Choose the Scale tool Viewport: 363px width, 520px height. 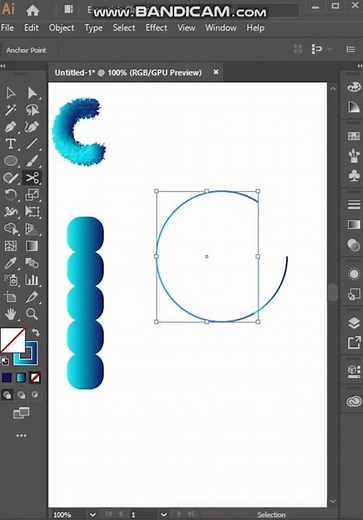click(x=32, y=195)
